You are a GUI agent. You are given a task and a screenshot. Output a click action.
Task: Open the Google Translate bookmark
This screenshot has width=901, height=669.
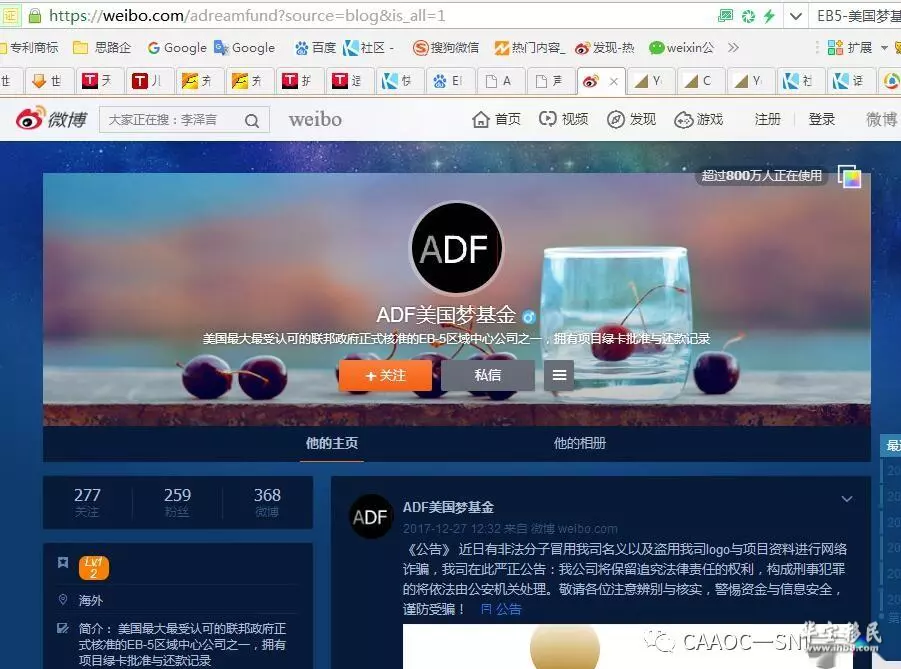point(244,48)
